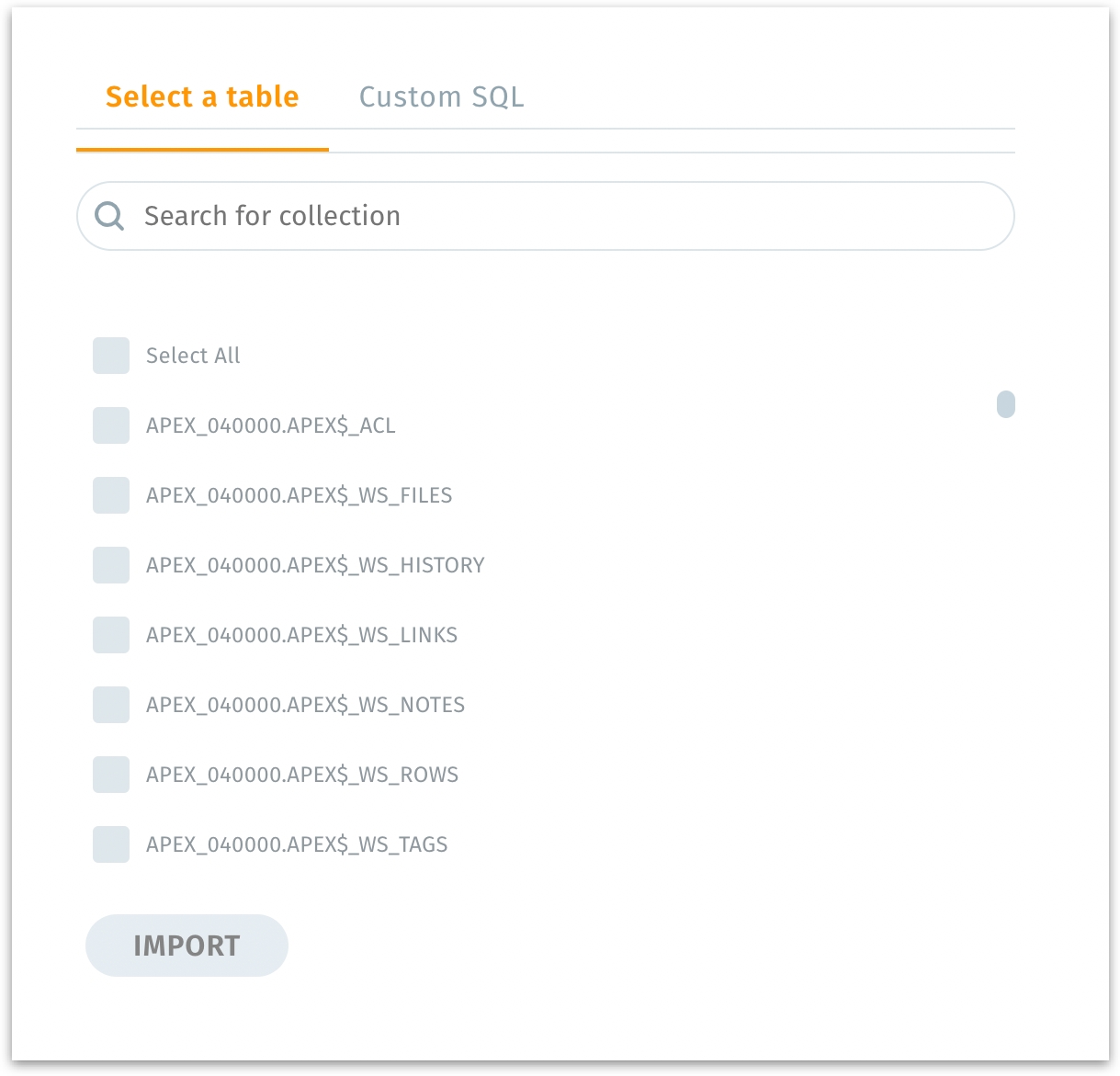This screenshot has height=1076, width=1120.
Task: Click the APEX_040000.APEX$_WS_ROWS table name
Action: tap(302, 775)
